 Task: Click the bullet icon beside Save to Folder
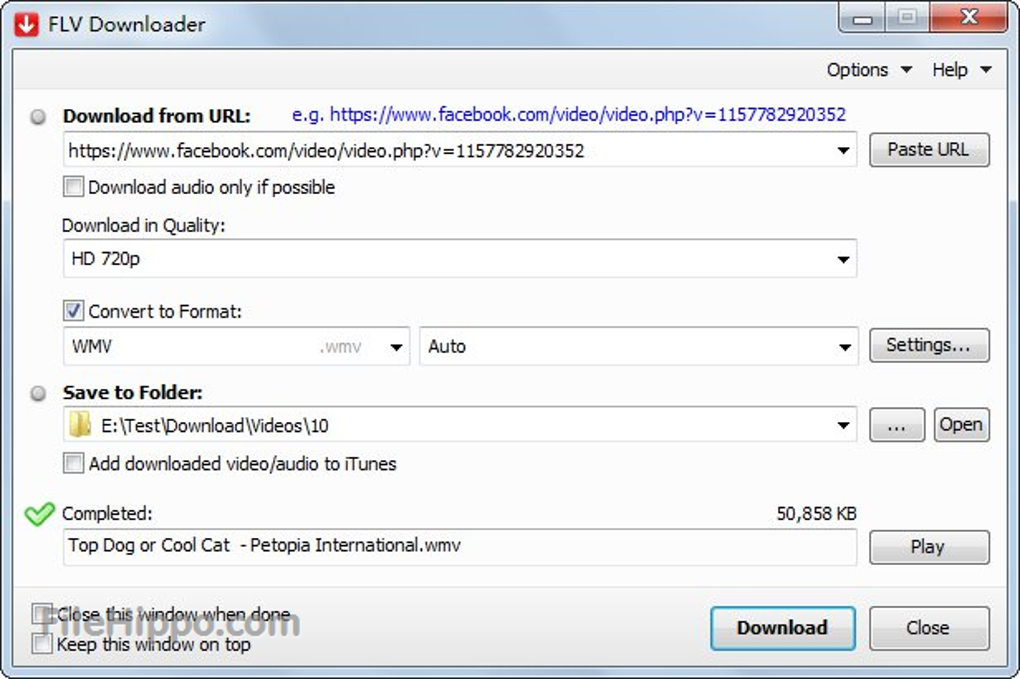(x=39, y=394)
